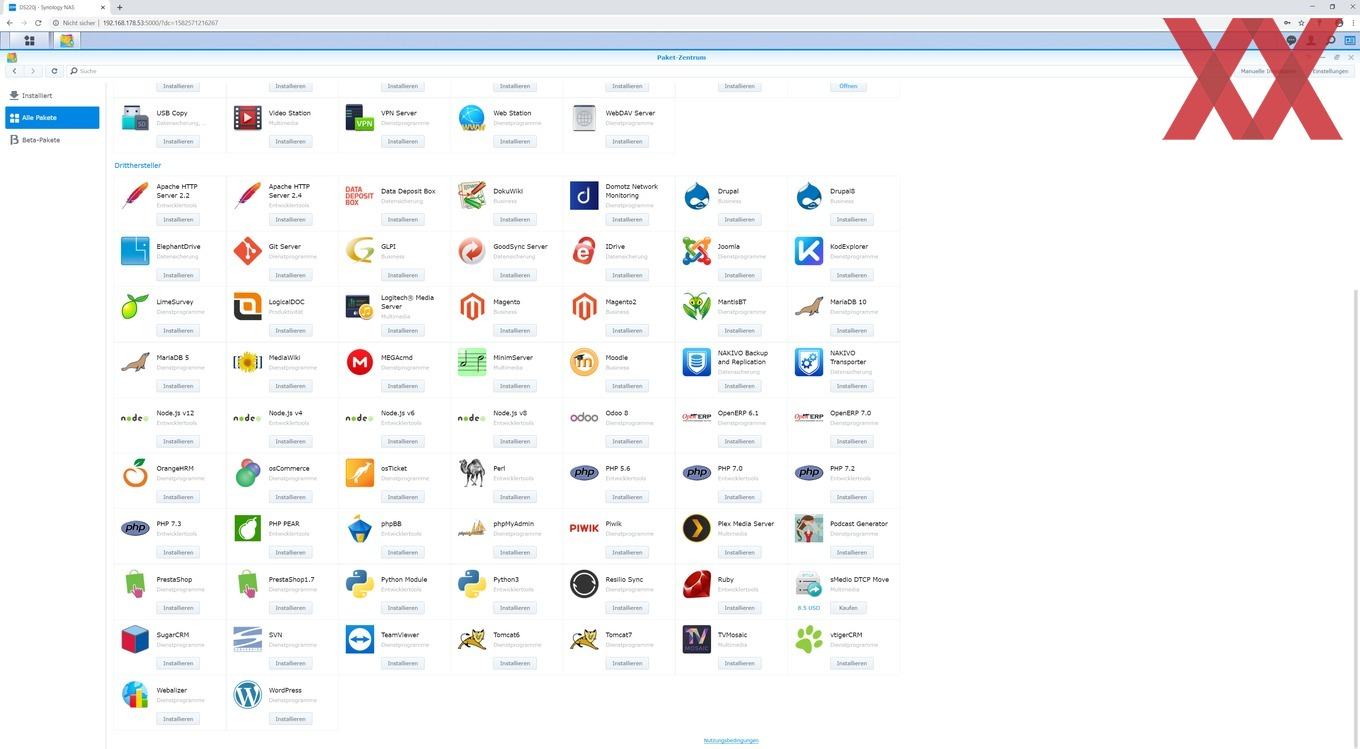Open the TVMosaic package icon
Image resolution: width=1360 pixels, height=749 pixels.
pyautogui.click(x=697, y=639)
